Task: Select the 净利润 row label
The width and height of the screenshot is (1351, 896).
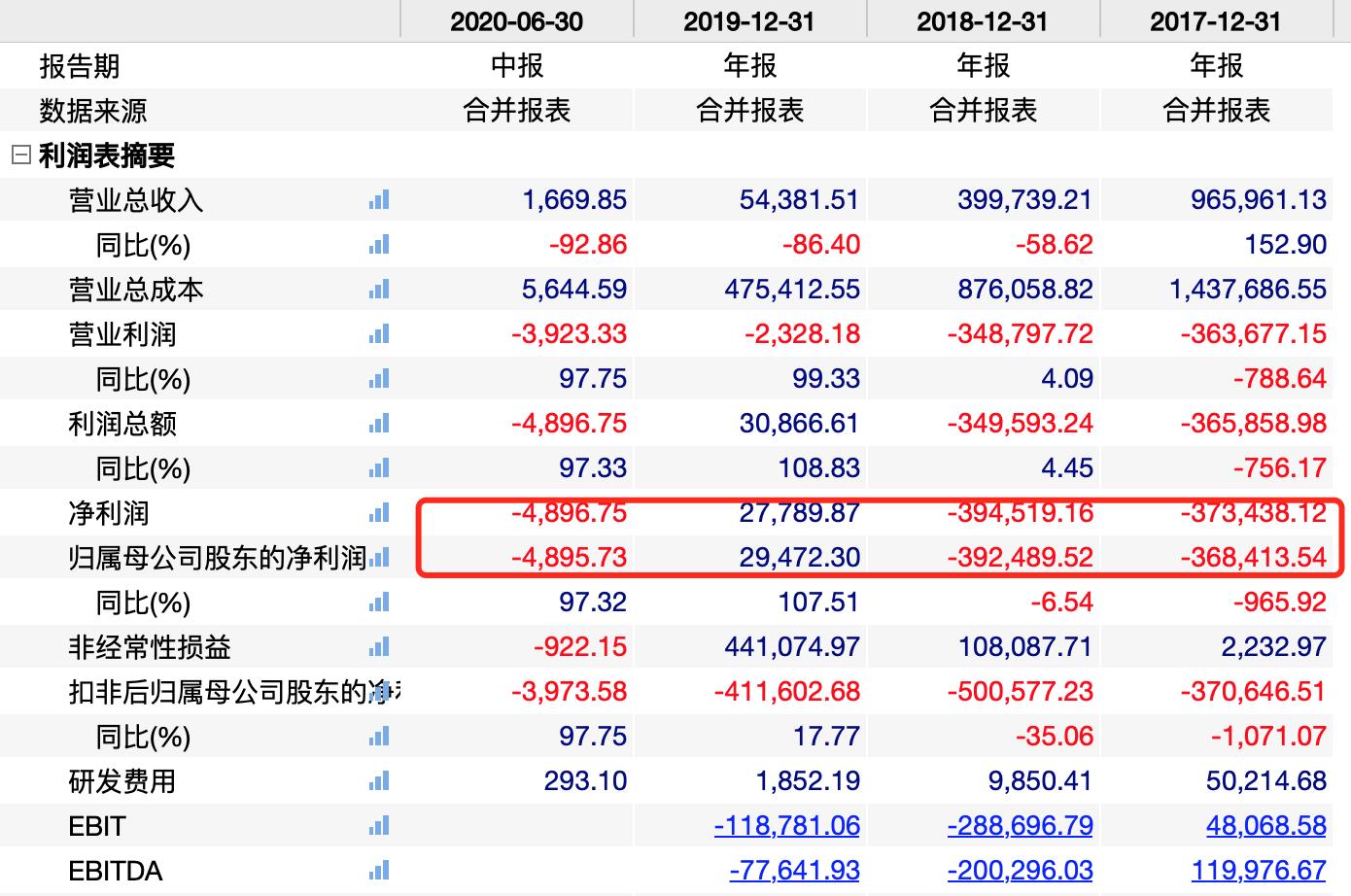Action: point(109,513)
